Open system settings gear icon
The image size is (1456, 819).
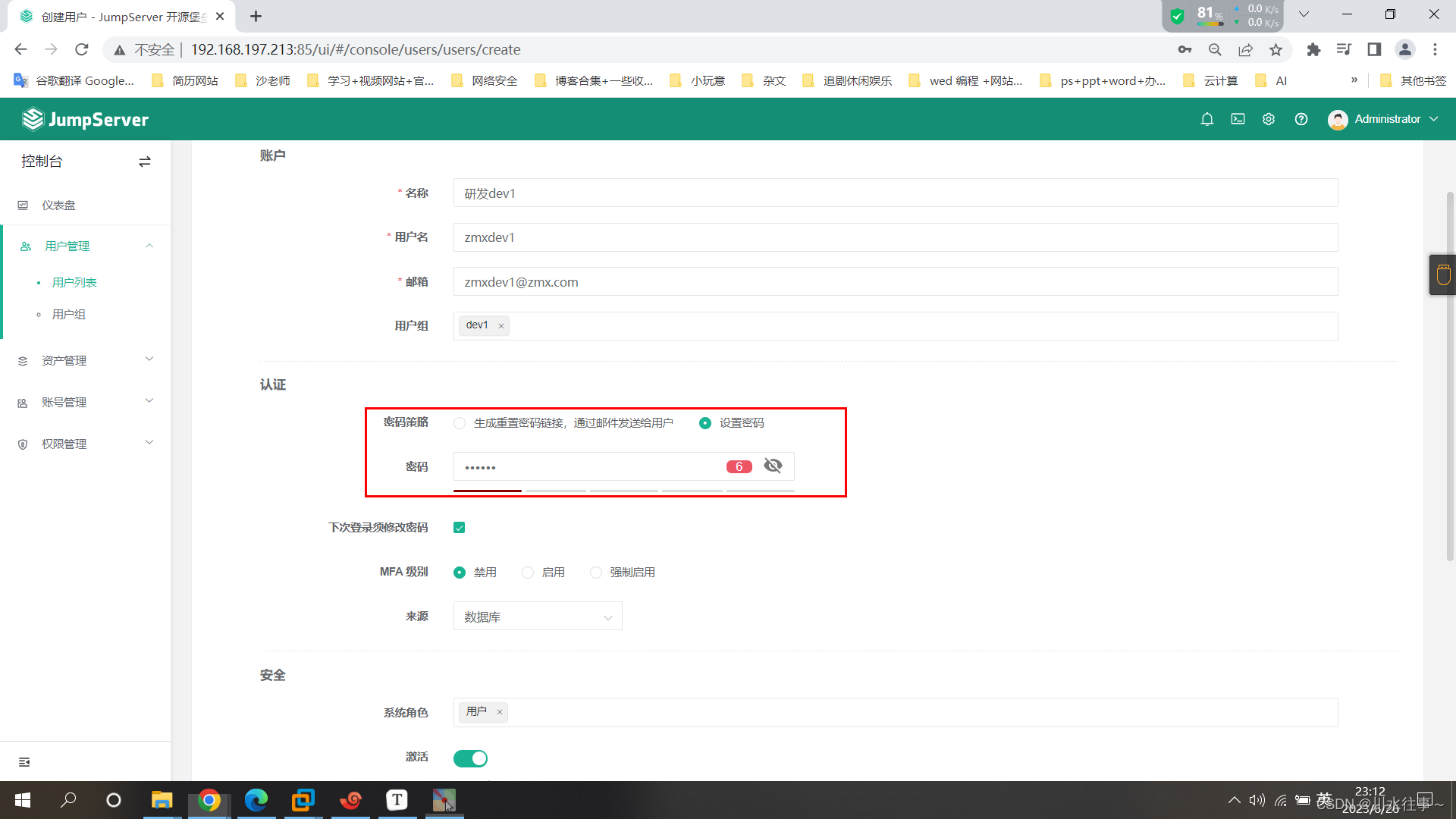(x=1269, y=119)
